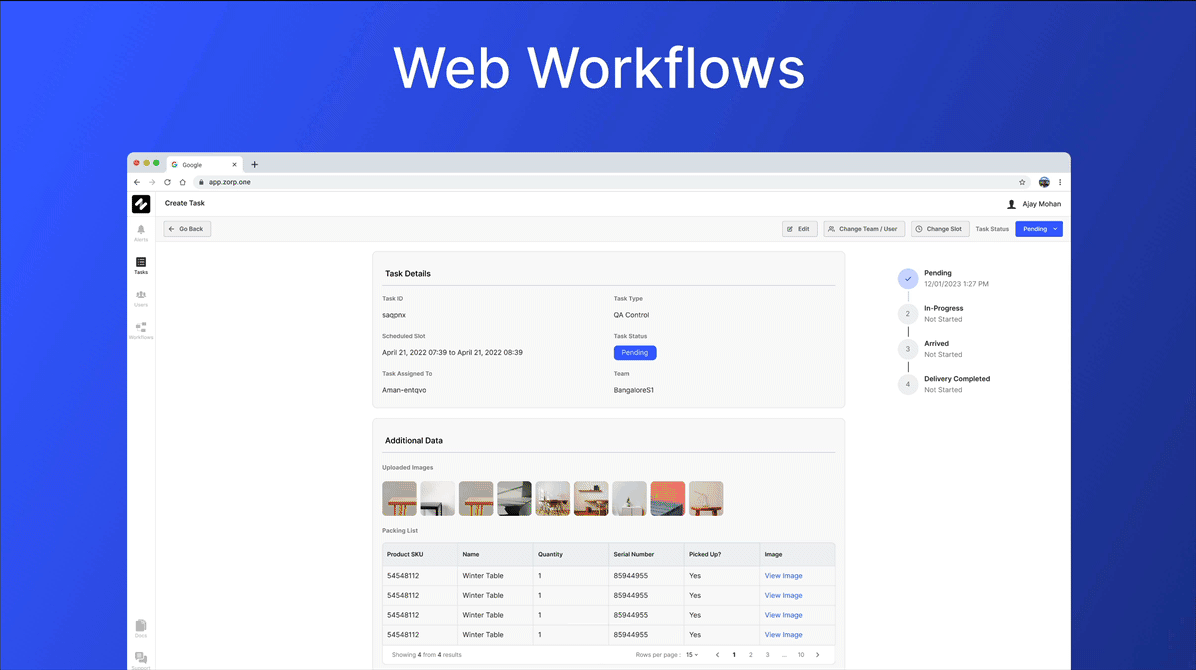This screenshot has width=1196, height=670.
Task: Click the first uploaded image thumbnail
Action: pyautogui.click(x=399, y=497)
